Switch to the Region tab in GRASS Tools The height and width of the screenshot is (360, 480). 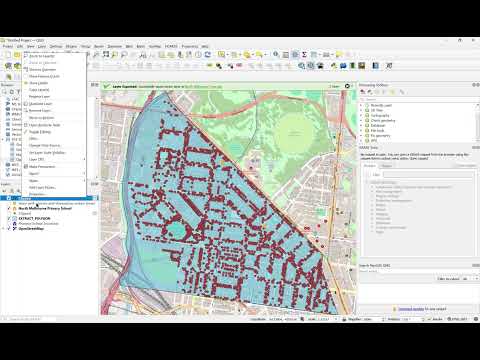(x=387, y=166)
